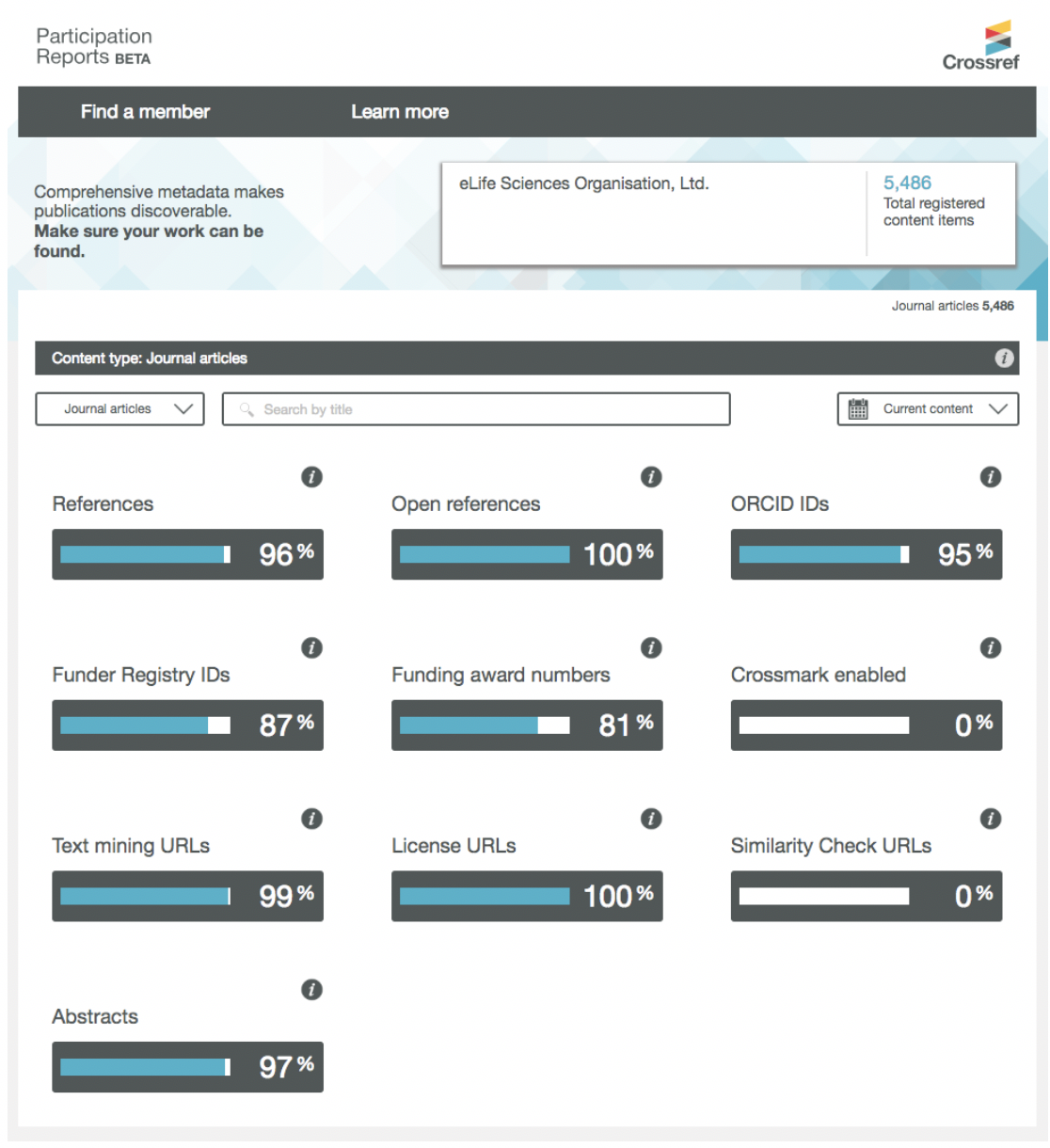Click the Participation Reports BETA header
1050x1148 pixels.
93,45
